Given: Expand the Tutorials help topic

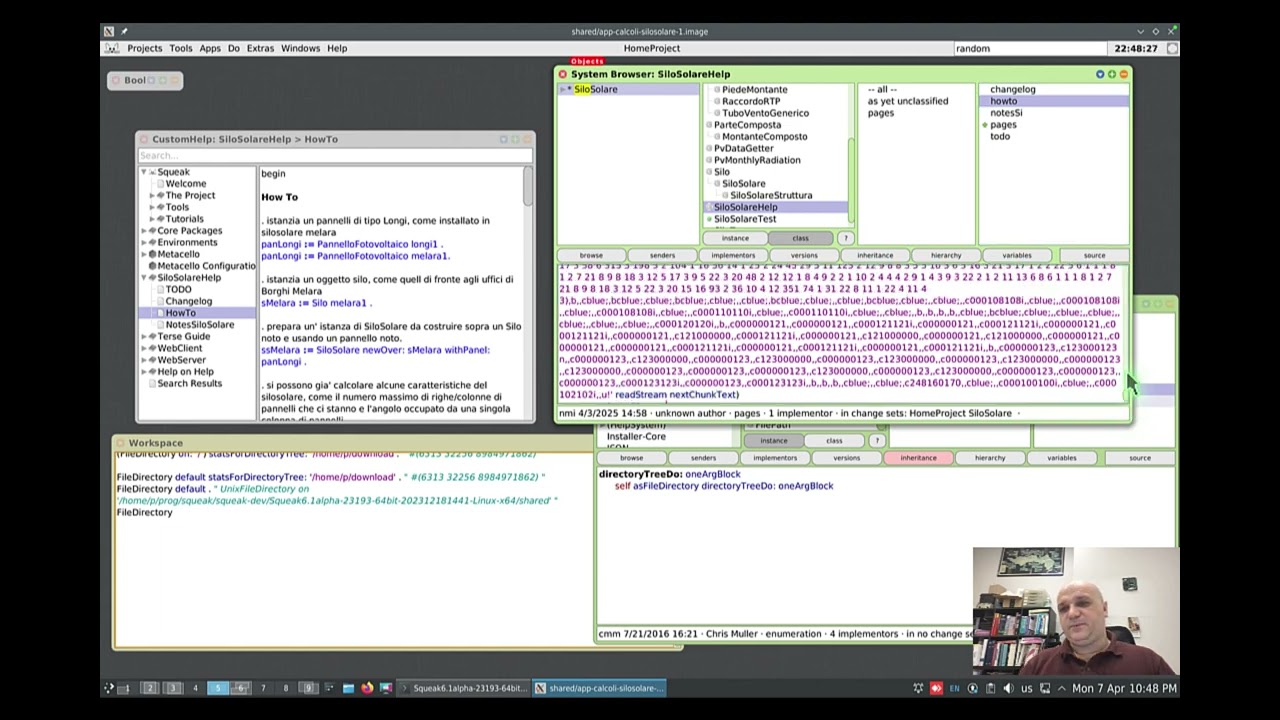Looking at the screenshot, I should coord(152,219).
